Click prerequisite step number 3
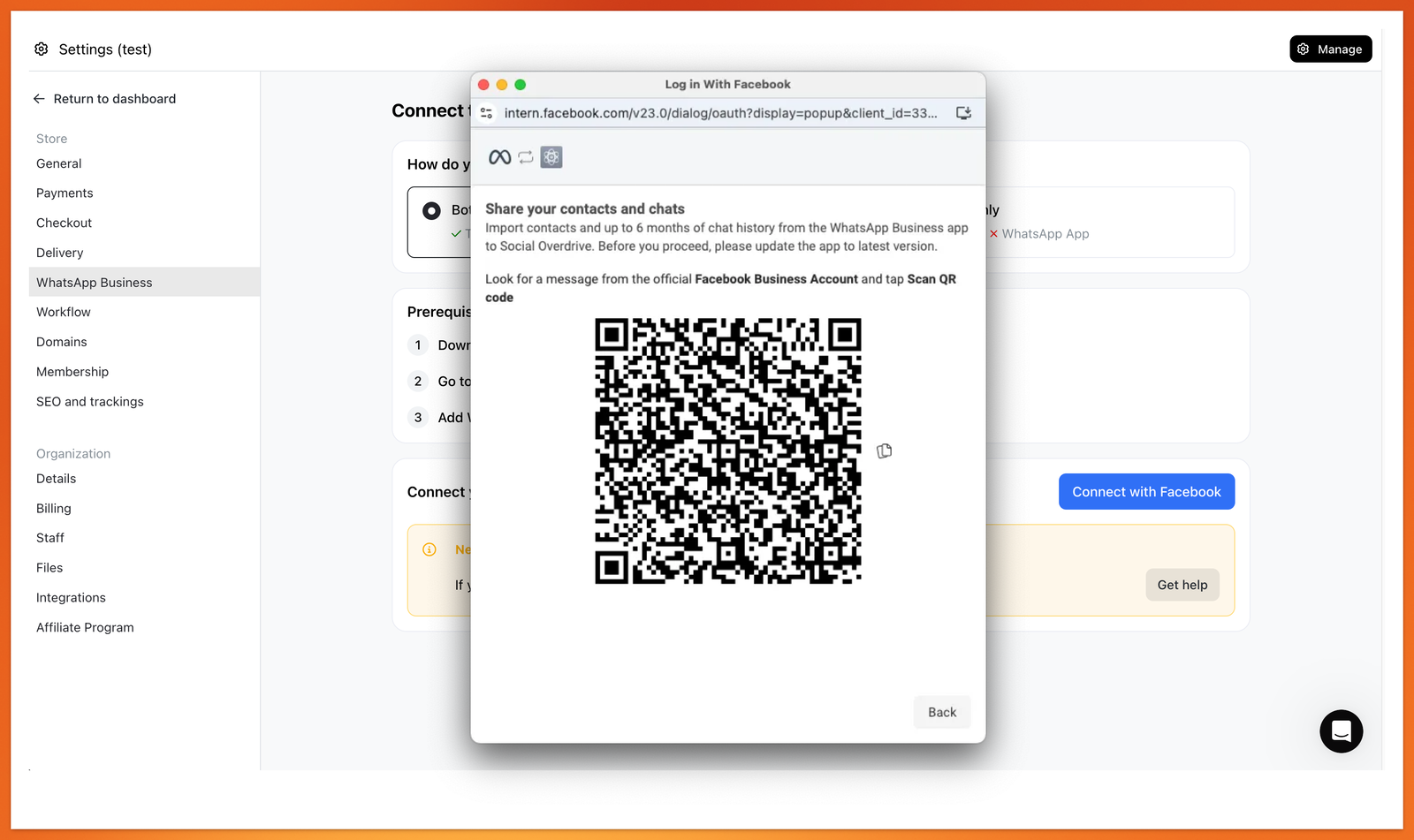The image size is (1414, 840). 418,418
